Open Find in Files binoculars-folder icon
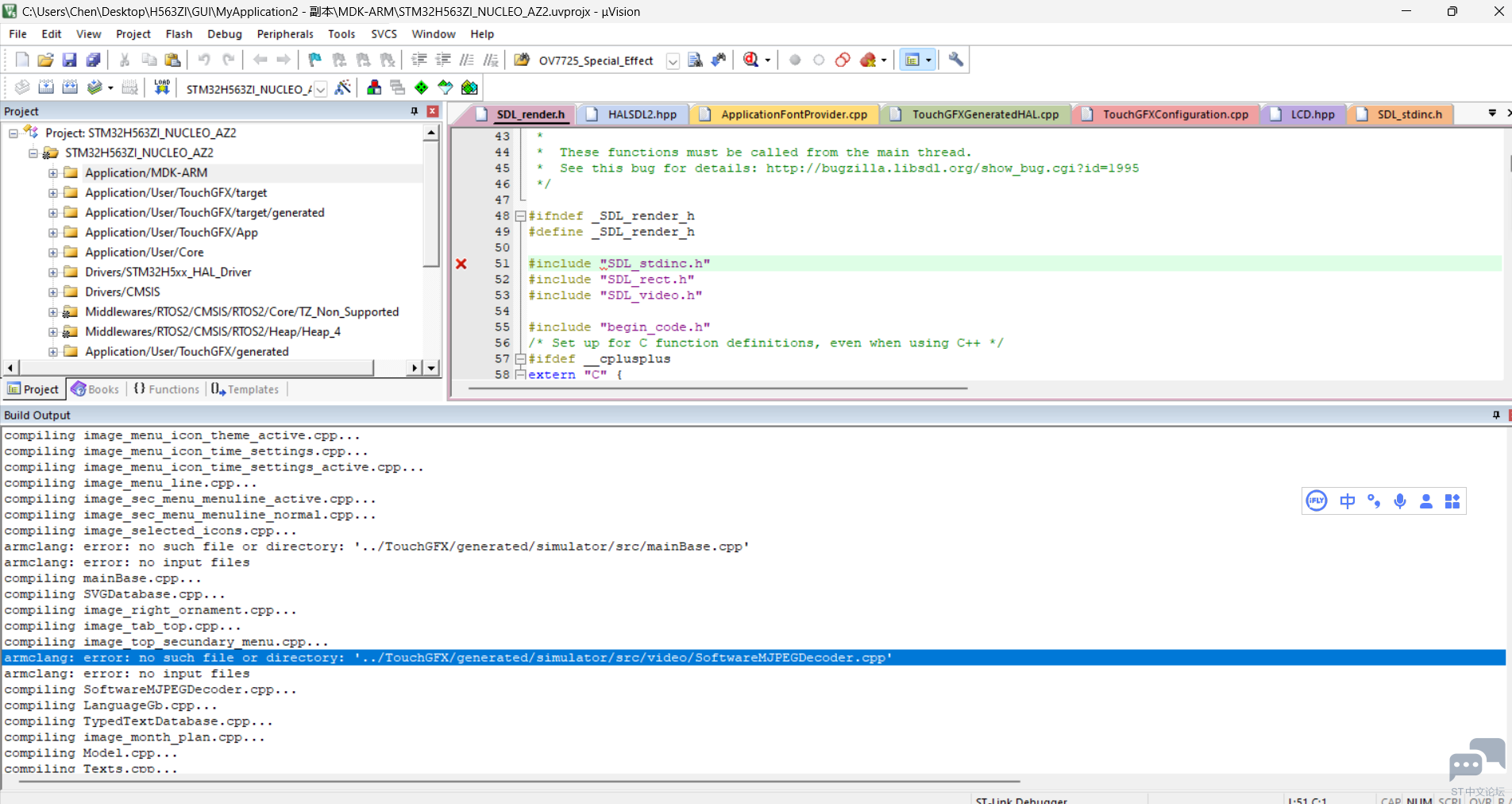This screenshot has height=804, width=1512. pos(522,60)
